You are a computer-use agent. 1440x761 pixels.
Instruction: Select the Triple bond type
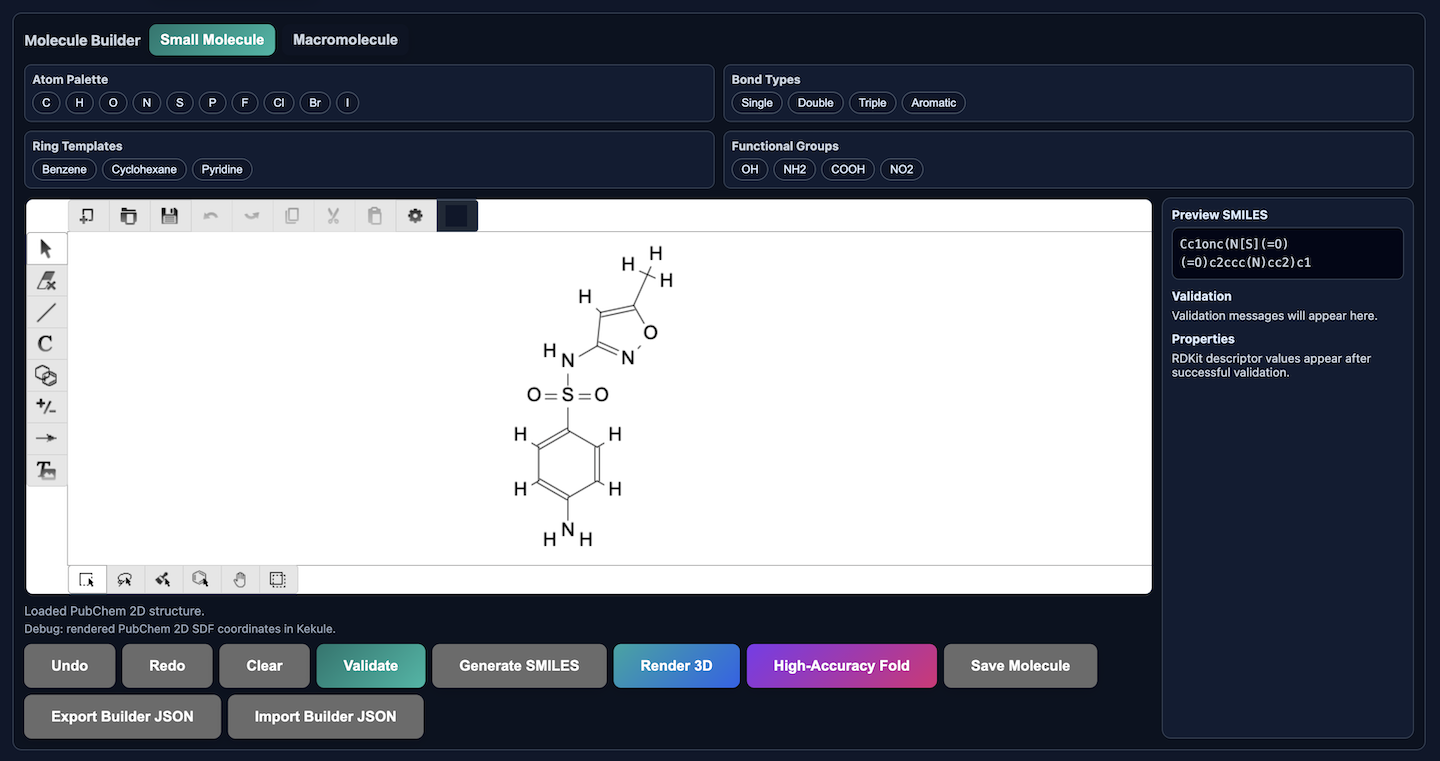pyautogui.click(x=873, y=103)
